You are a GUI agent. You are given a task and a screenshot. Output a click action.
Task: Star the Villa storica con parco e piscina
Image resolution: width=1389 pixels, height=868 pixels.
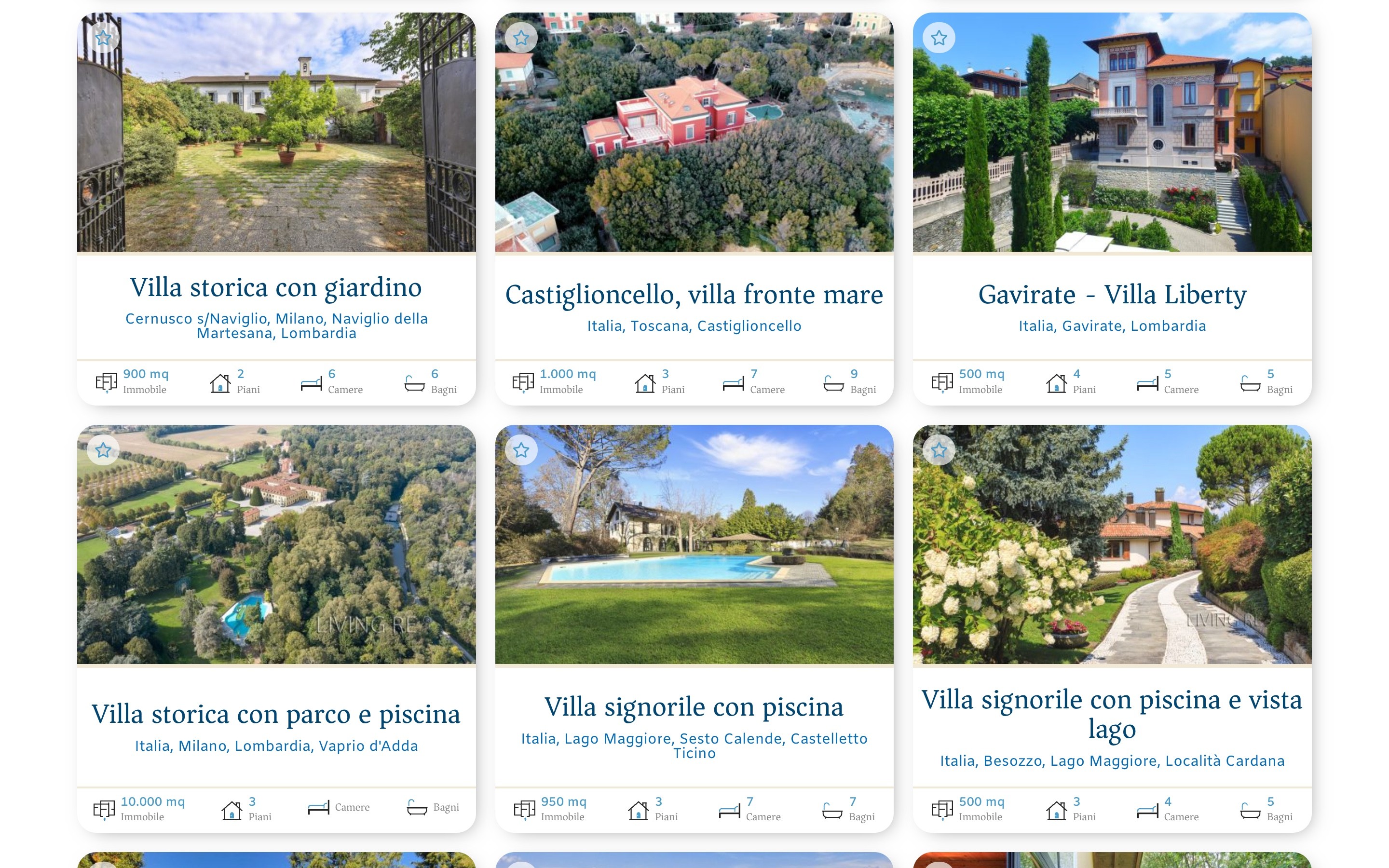coord(103,450)
